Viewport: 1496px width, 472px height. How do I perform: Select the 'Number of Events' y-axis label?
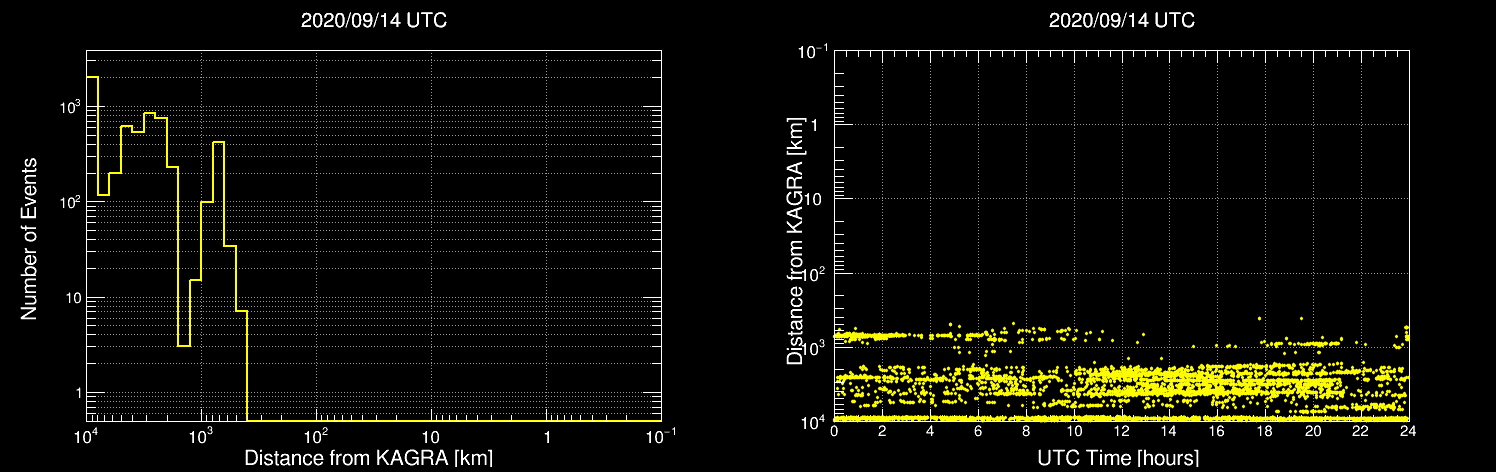(x=29, y=238)
